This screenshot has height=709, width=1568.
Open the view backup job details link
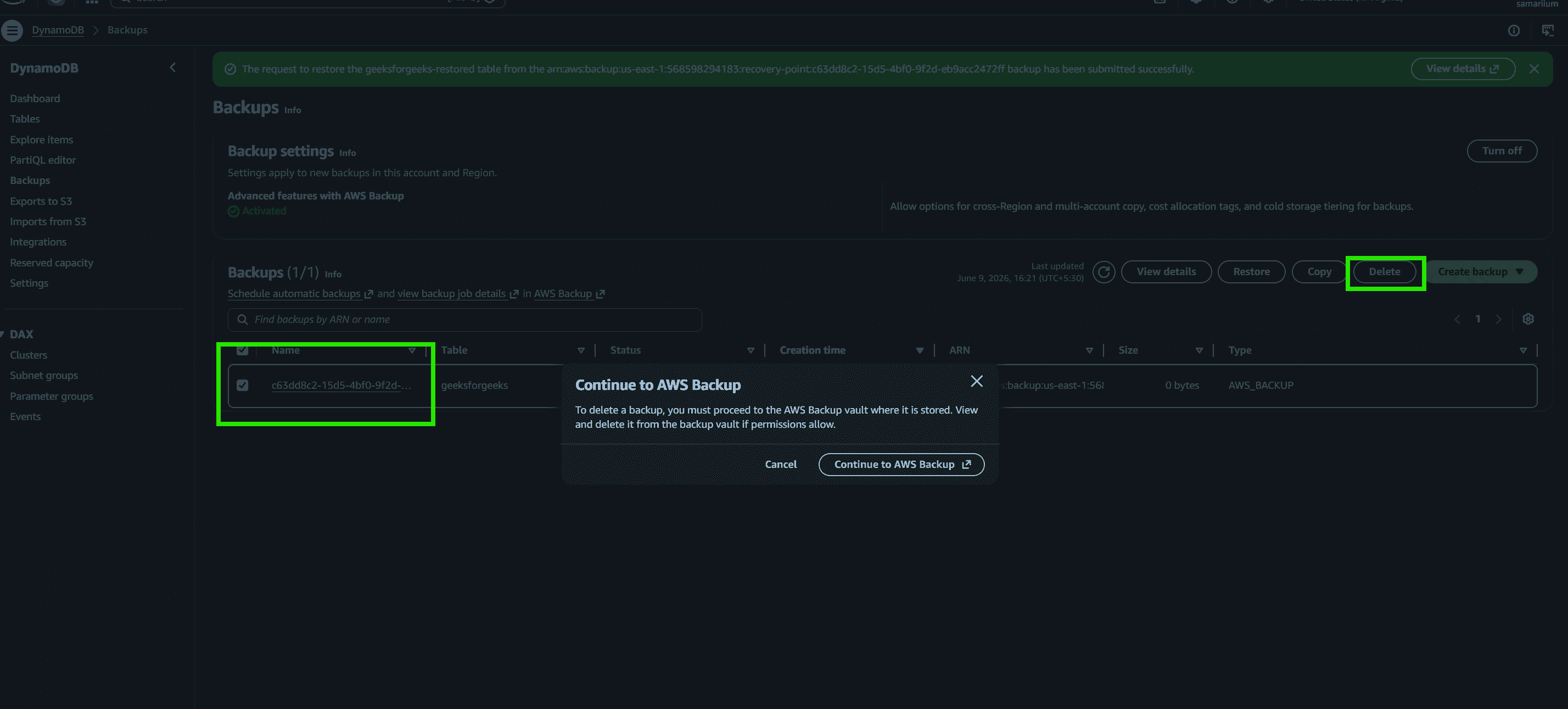point(458,294)
